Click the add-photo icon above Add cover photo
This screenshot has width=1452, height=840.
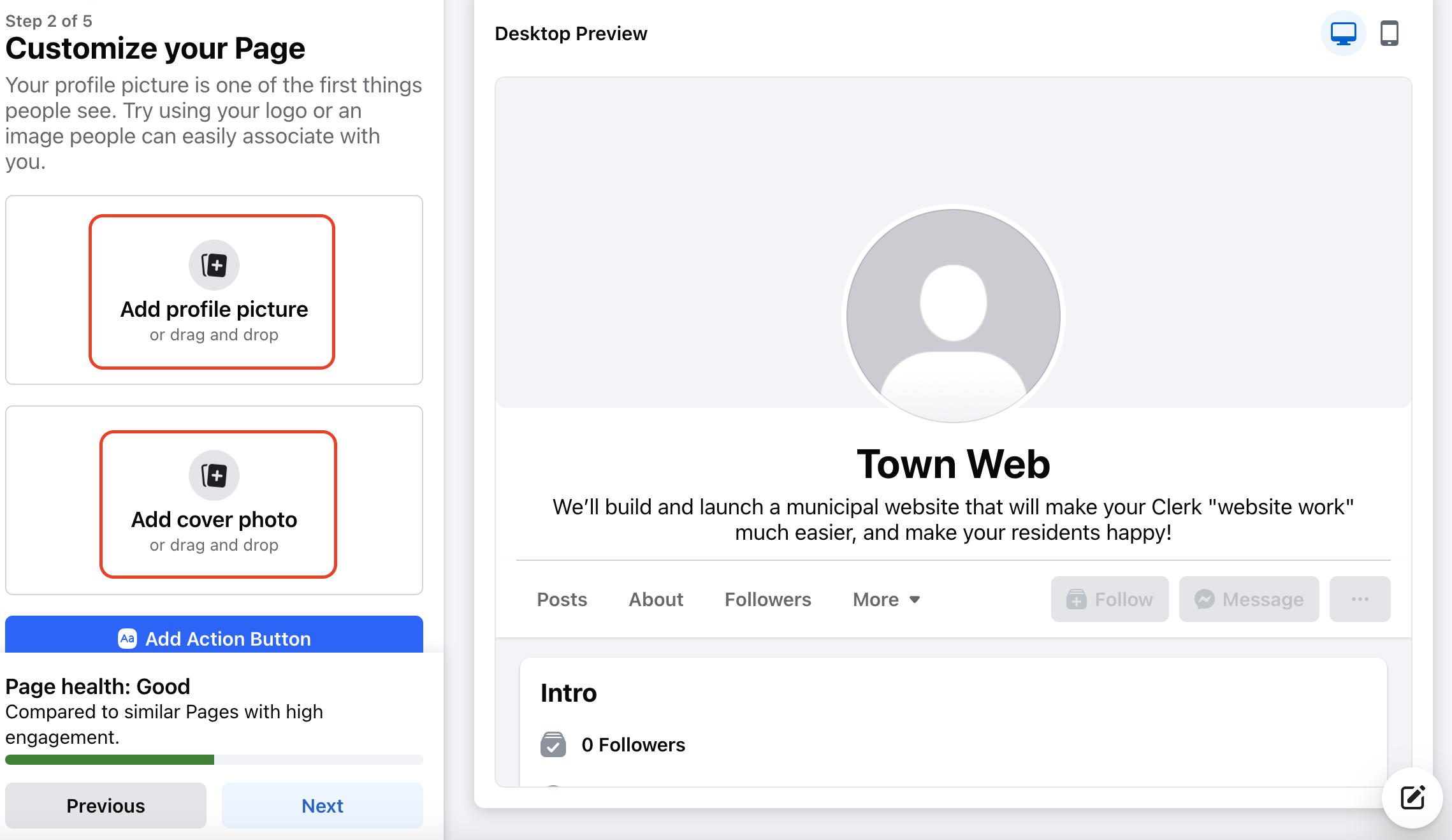(x=214, y=475)
